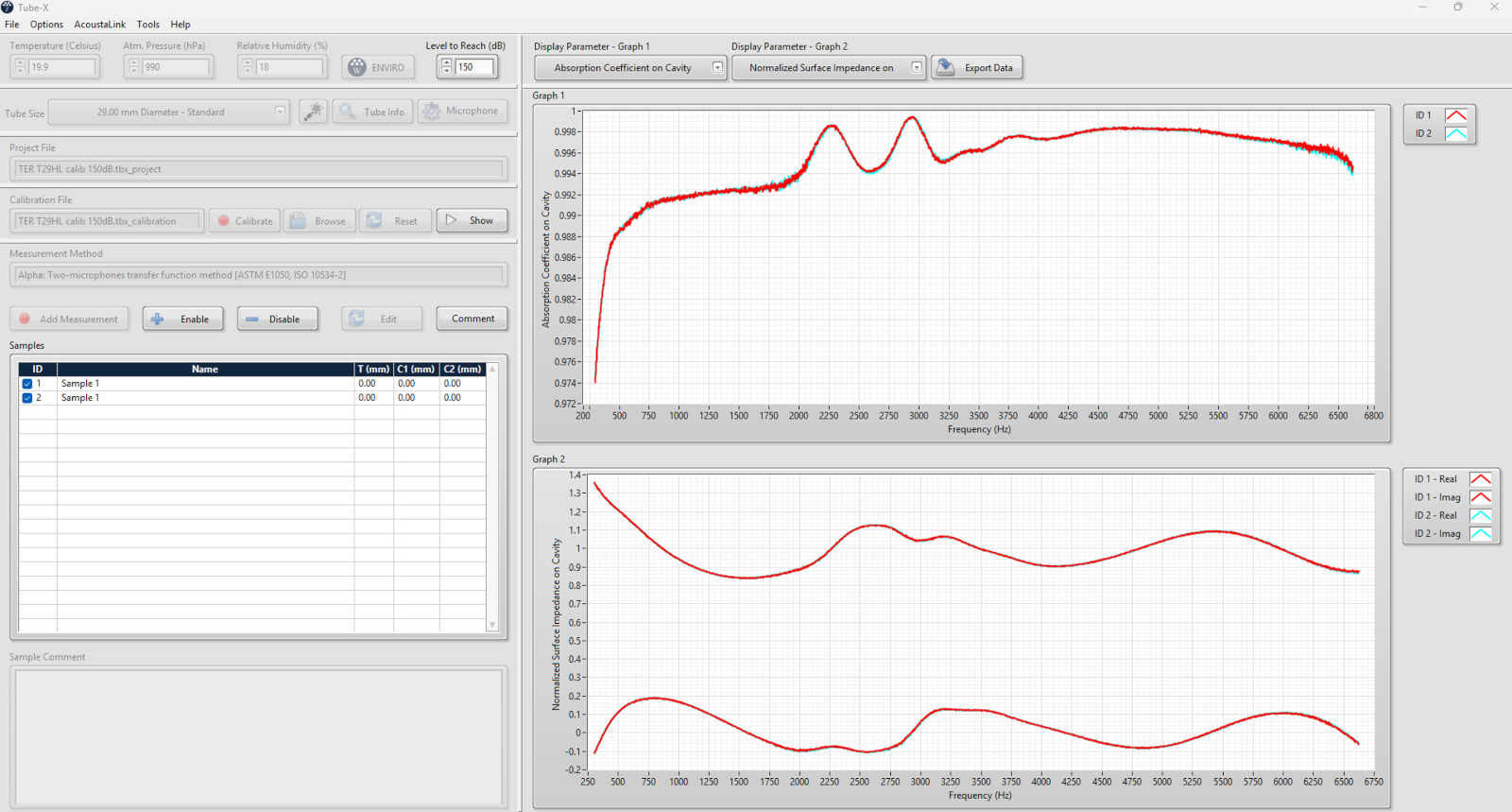
Task: Click the Calibration File path field
Action: (x=107, y=221)
